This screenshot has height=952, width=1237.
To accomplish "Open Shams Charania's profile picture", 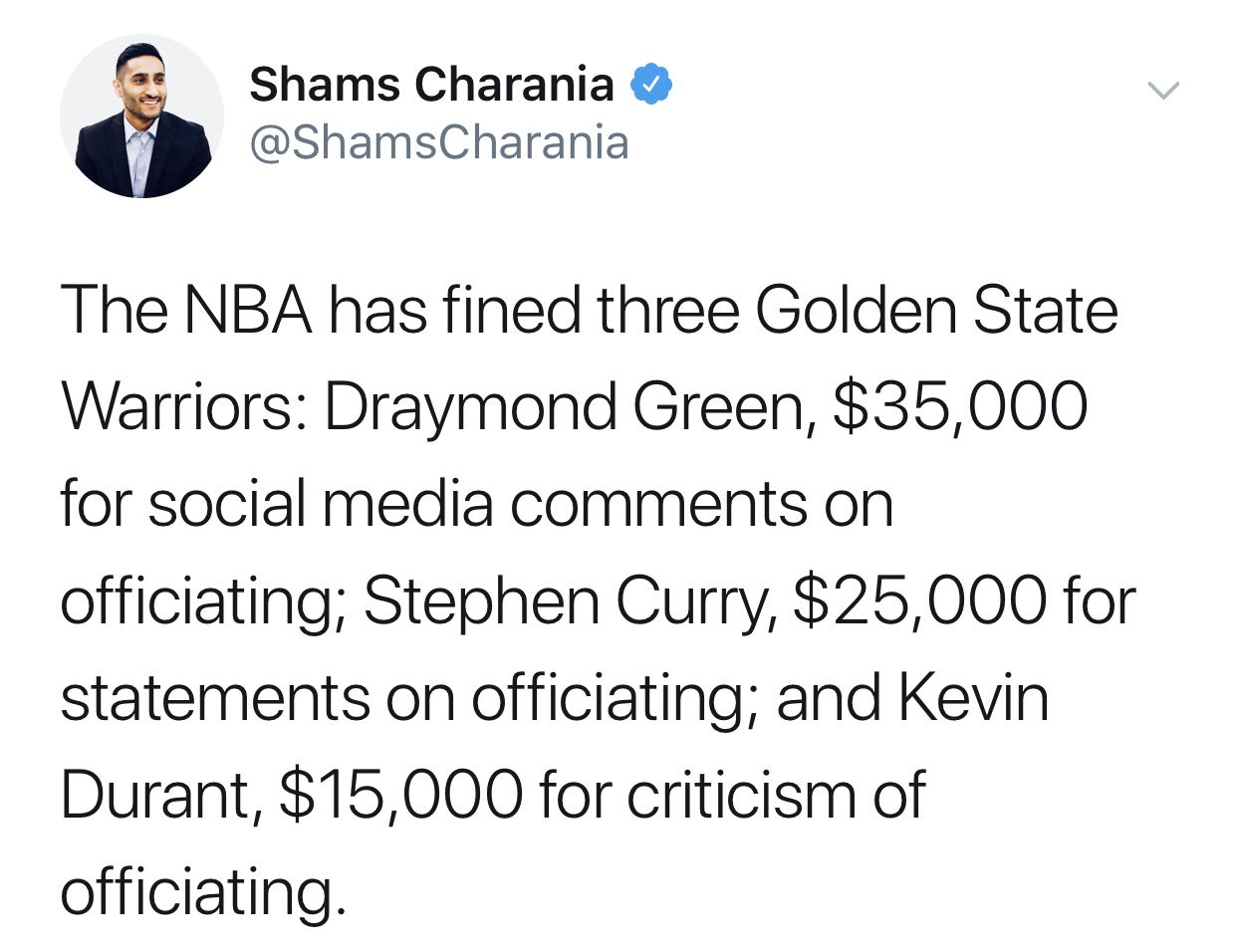I will pos(141,117).
